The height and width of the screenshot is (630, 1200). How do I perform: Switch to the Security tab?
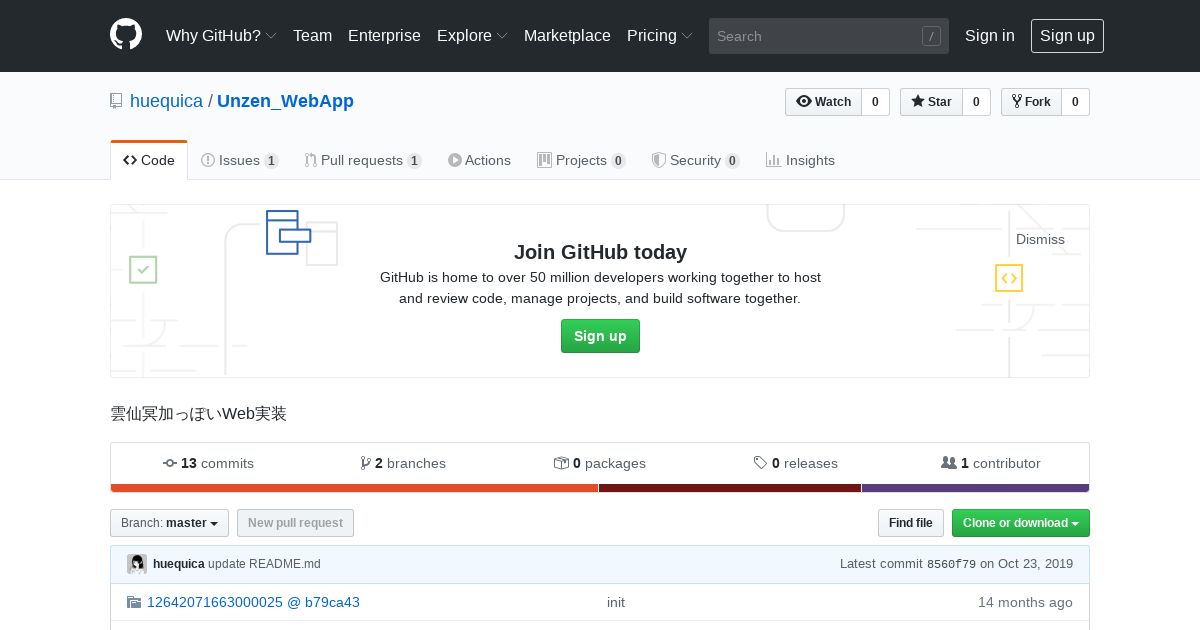[x=695, y=160]
